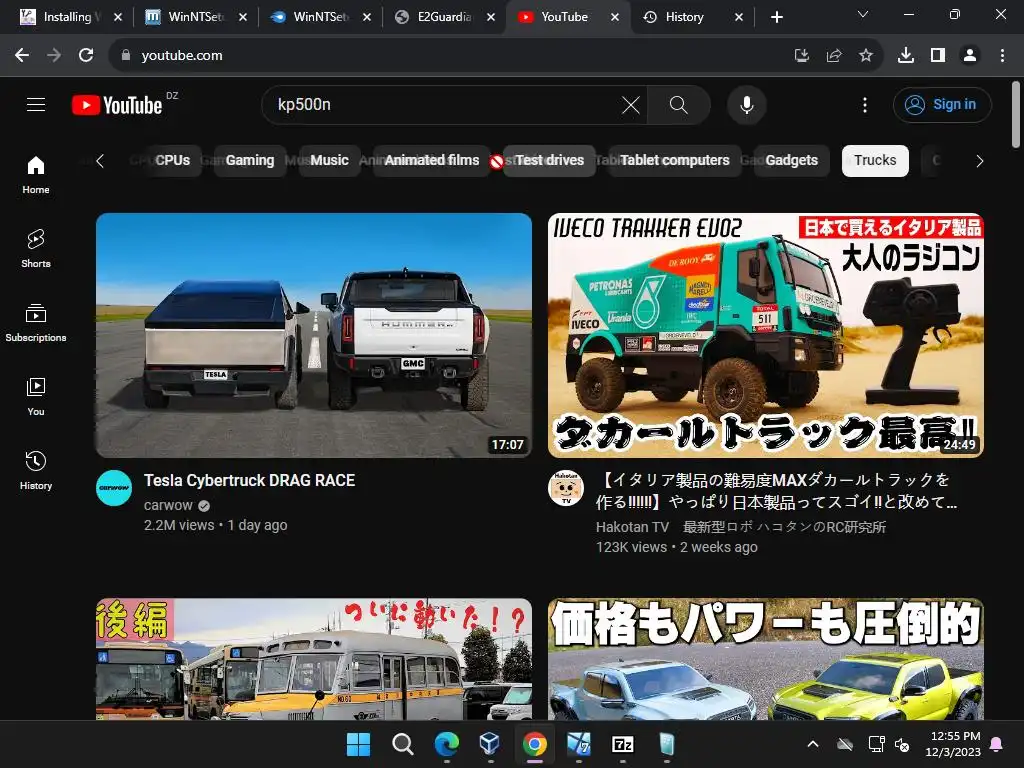Click the install app icon in address bar

pyautogui.click(x=802, y=56)
